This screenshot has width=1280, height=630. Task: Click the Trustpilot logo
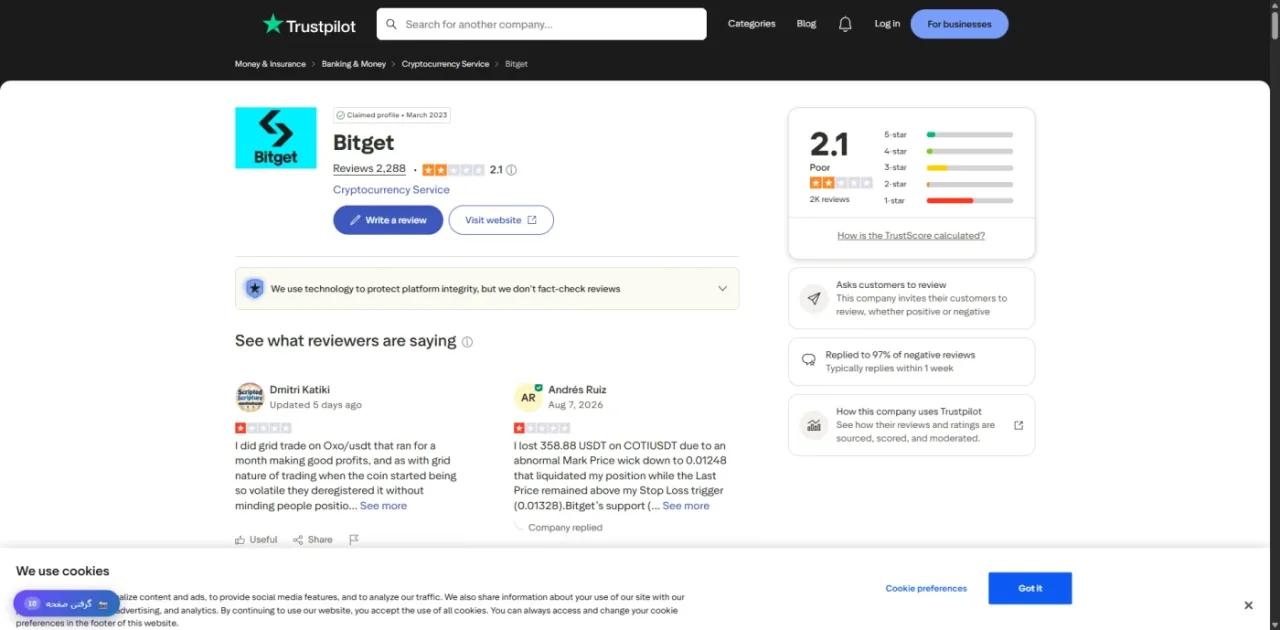309,24
